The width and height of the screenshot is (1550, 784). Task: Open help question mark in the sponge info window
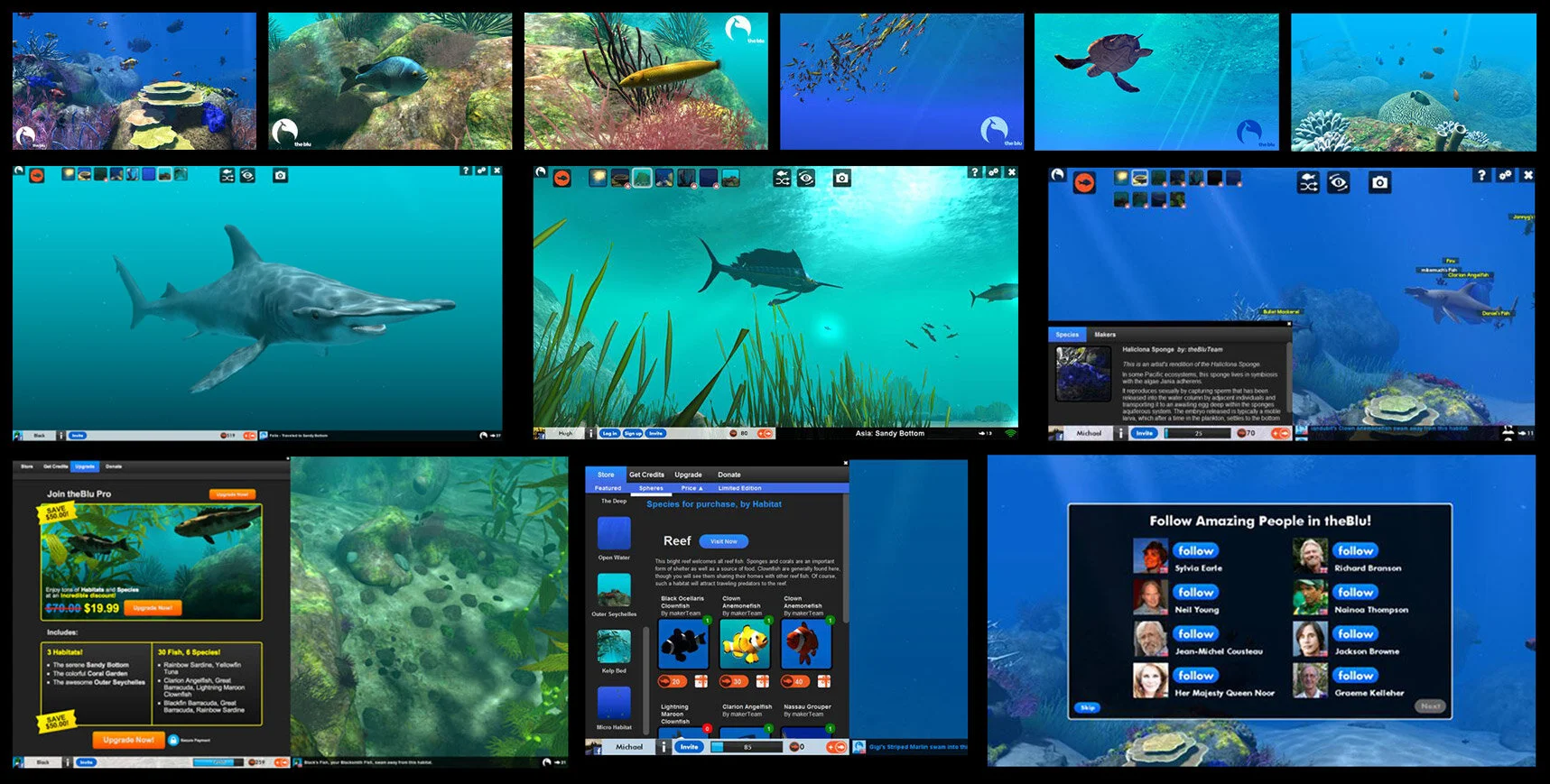[1481, 175]
